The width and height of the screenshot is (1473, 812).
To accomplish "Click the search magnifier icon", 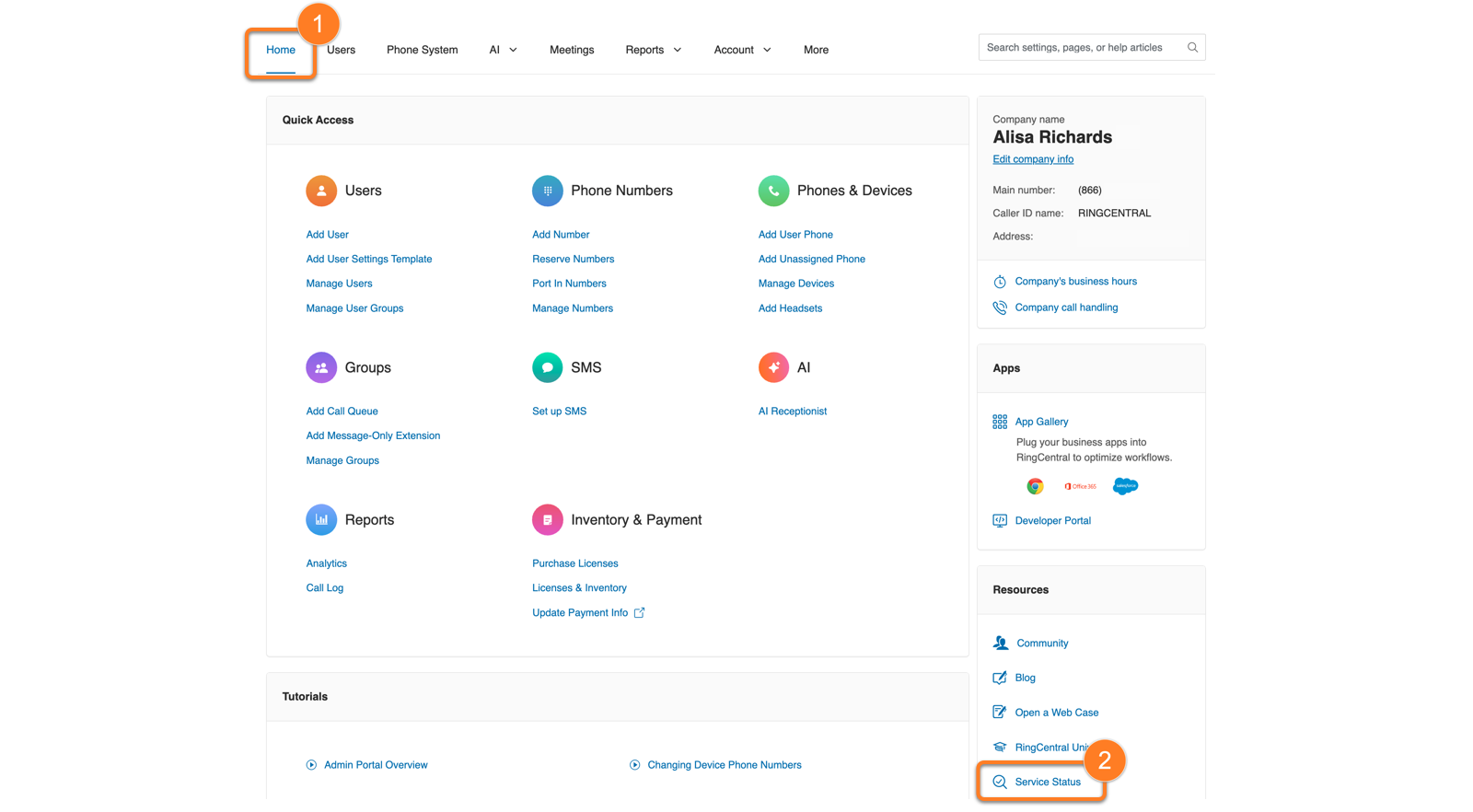I will (1192, 48).
